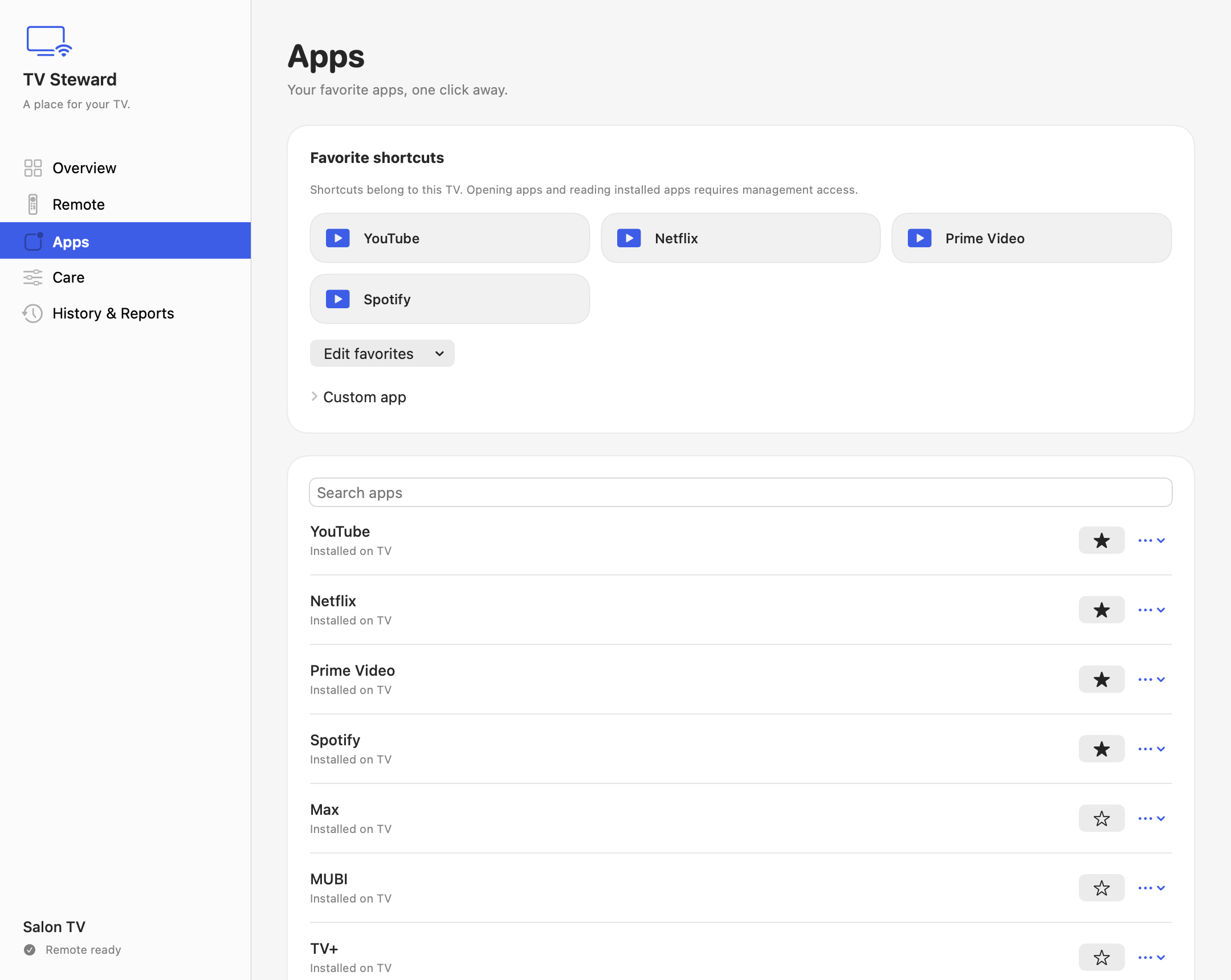Click the TV Steward logo icon
The width and height of the screenshot is (1231, 980).
click(x=49, y=41)
